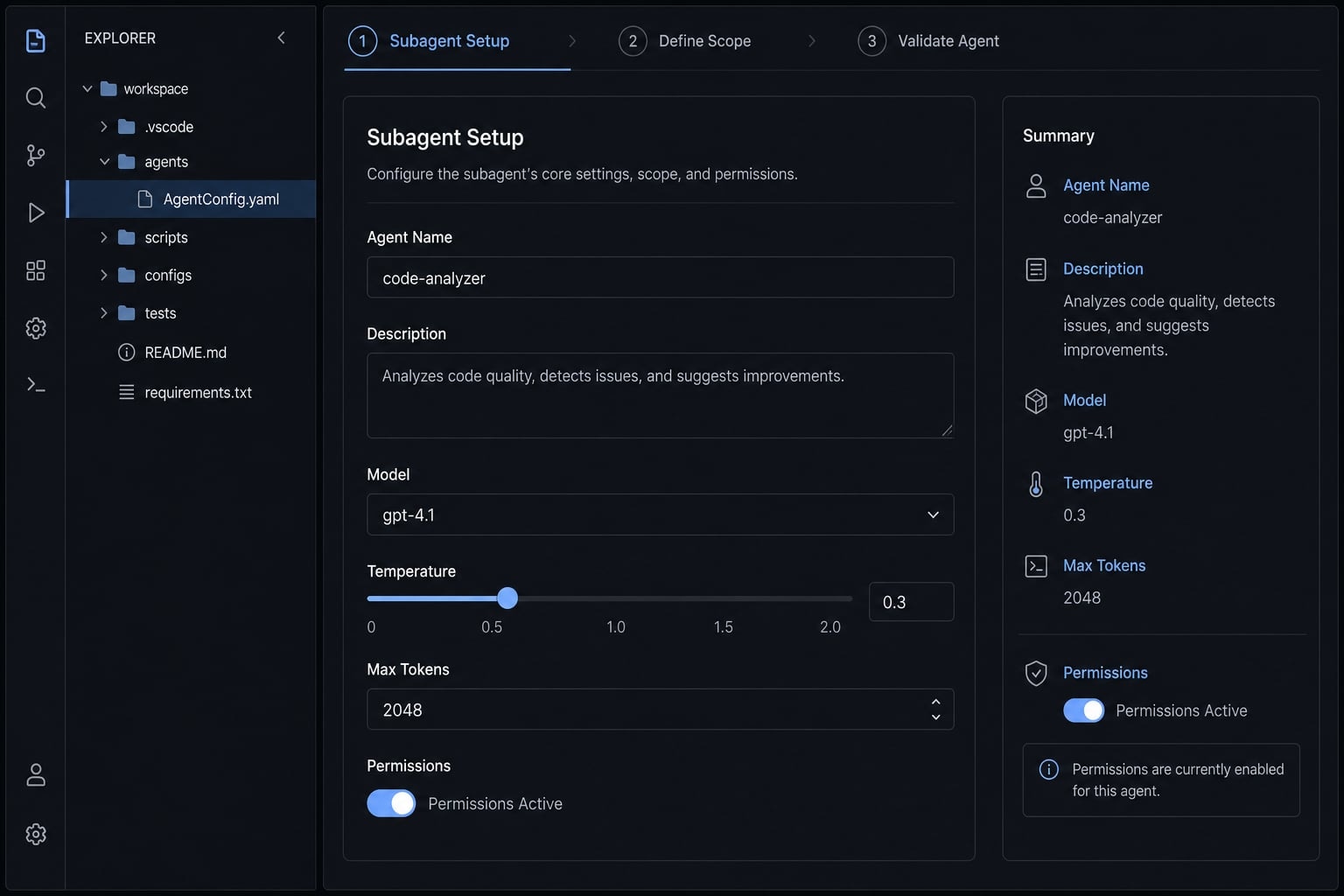Open the Model dropdown showing gpt-4.1
This screenshot has height=896, width=1344.
(x=660, y=514)
